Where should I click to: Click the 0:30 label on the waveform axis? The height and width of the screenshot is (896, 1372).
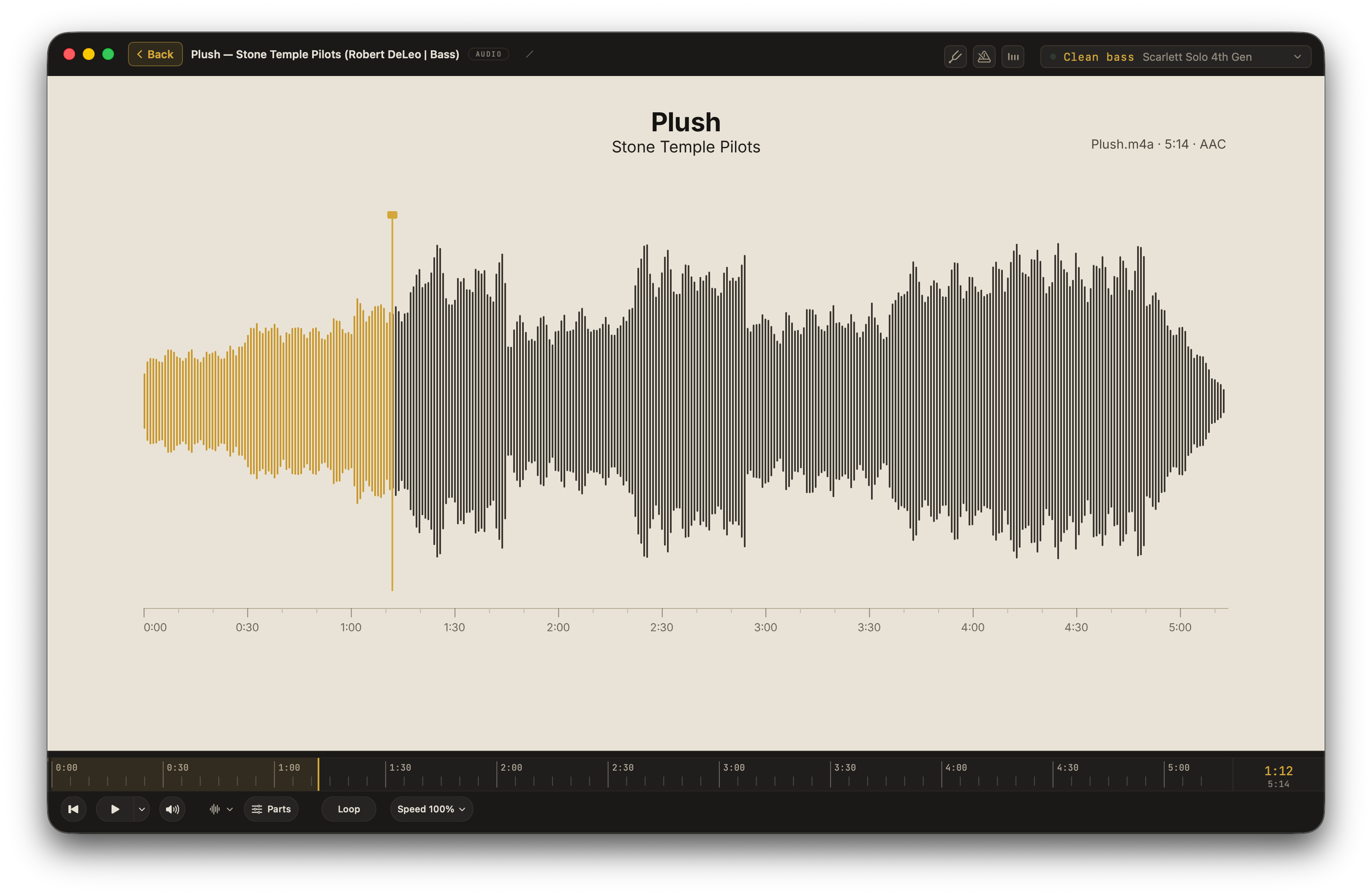point(247,627)
